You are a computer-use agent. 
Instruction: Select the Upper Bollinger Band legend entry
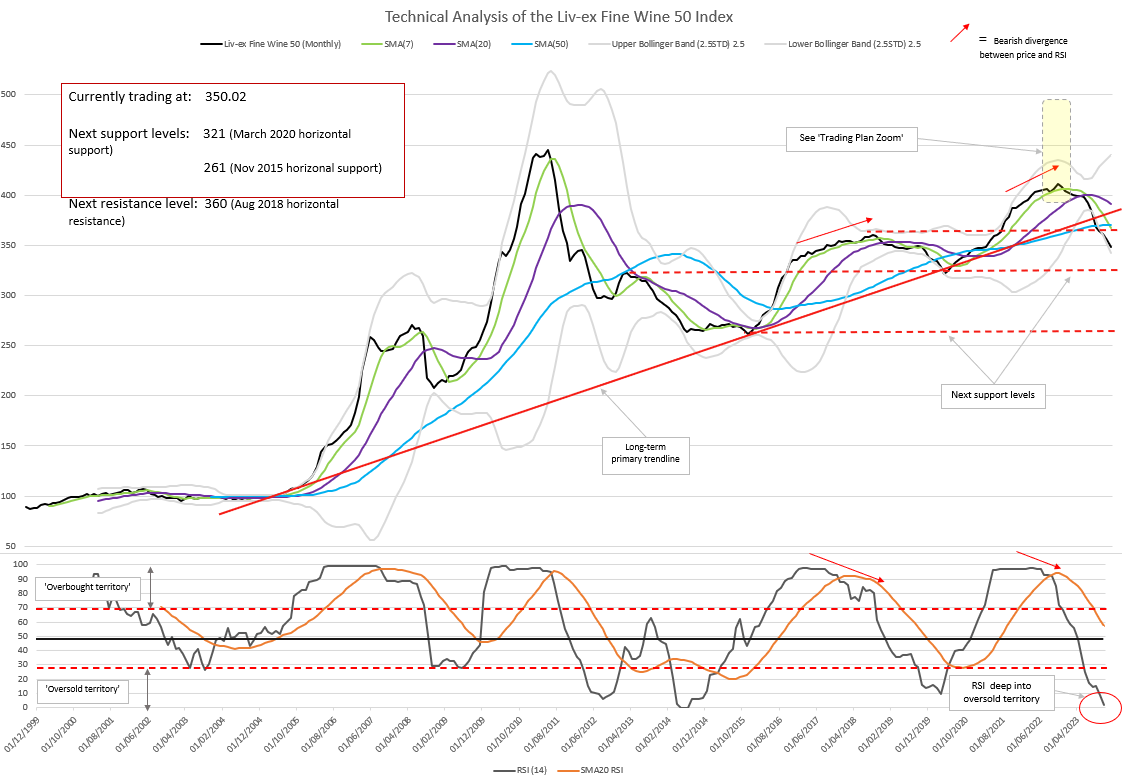click(667, 44)
